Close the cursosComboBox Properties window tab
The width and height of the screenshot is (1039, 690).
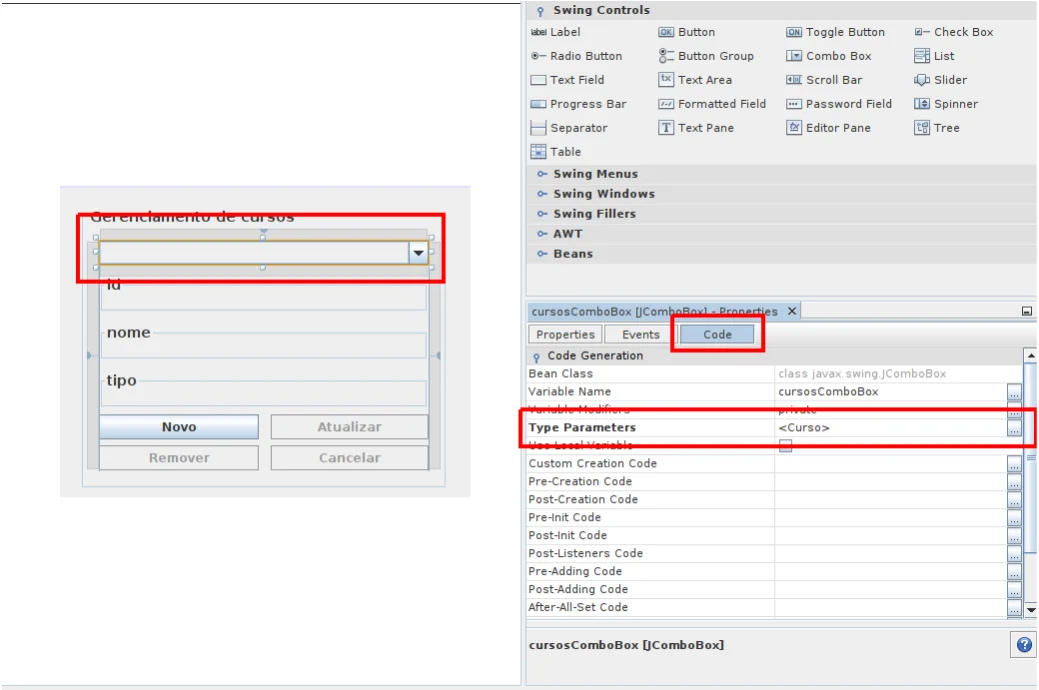[792, 311]
